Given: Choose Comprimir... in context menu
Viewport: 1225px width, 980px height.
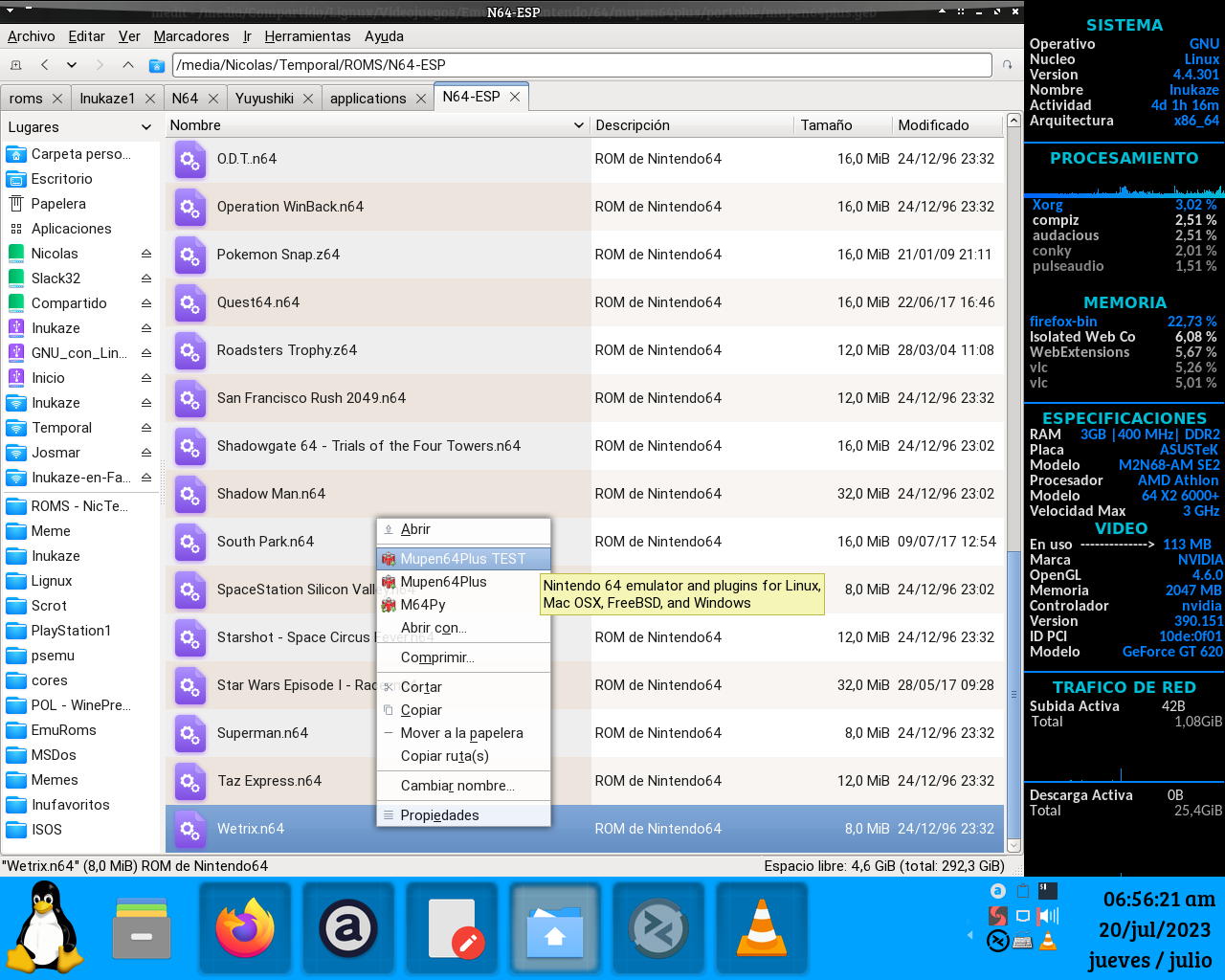Looking at the screenshot, I should point(463,657).
